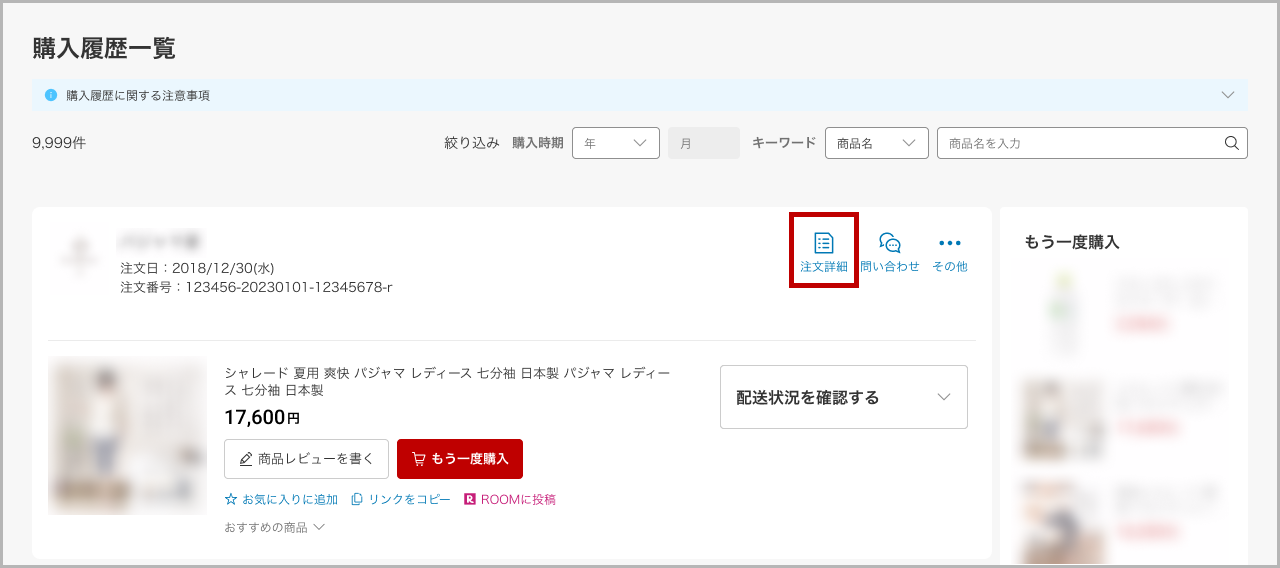Open the 年 year dropdown
The width and height of the screenshot is (1280, 568).
click(x=615, y=143)
